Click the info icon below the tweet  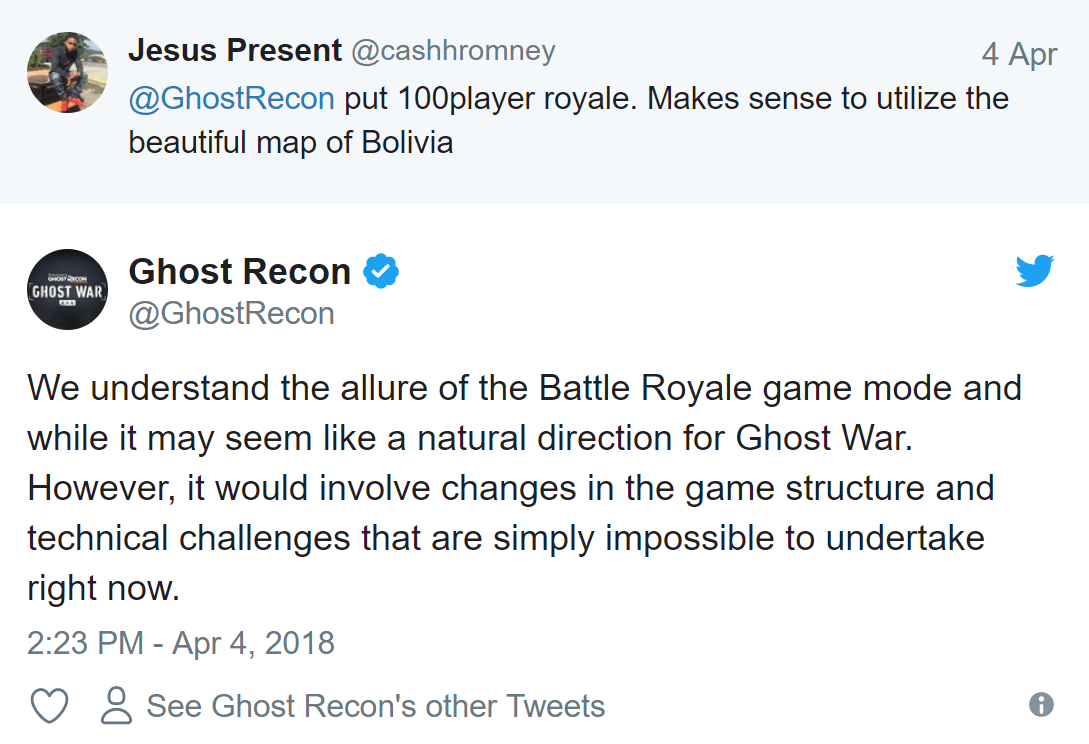[x=1041, y=705]
